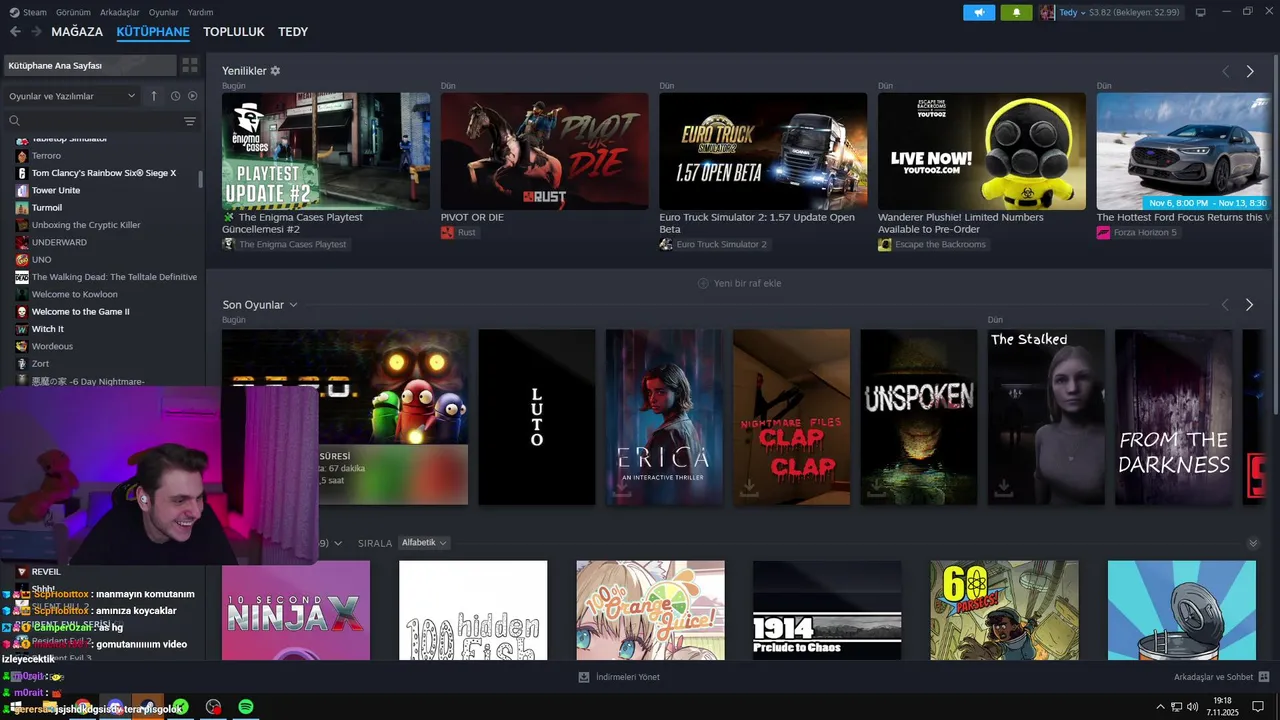Select Tom Clancy's Rainbow Six Siege X

(x=104, y=173)
